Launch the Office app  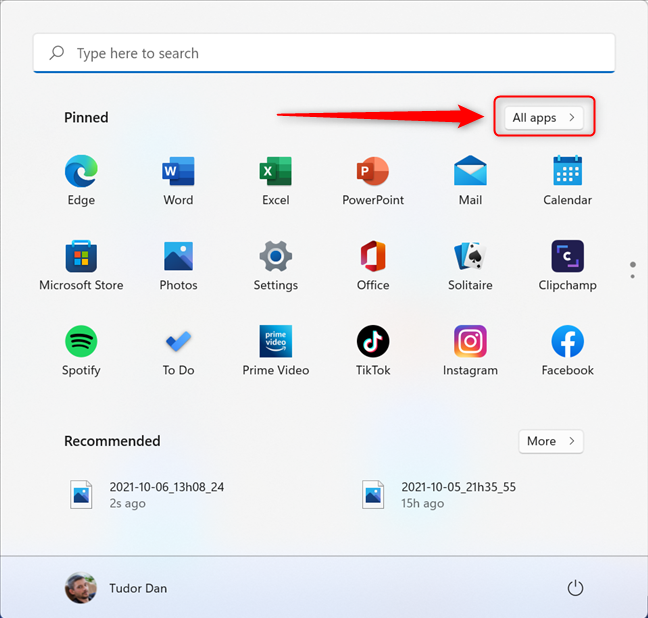(x=373, y=266)
